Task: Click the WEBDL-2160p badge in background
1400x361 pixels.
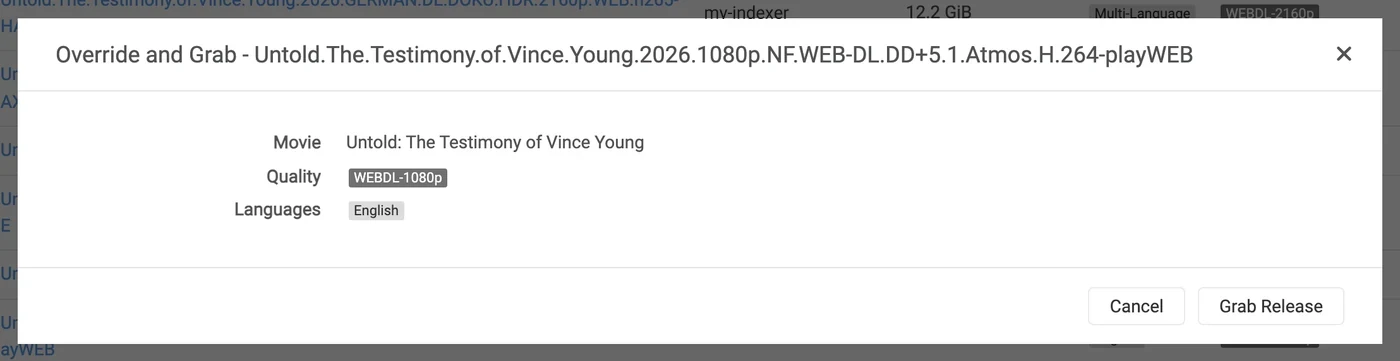Action: tap(1269, 13)
